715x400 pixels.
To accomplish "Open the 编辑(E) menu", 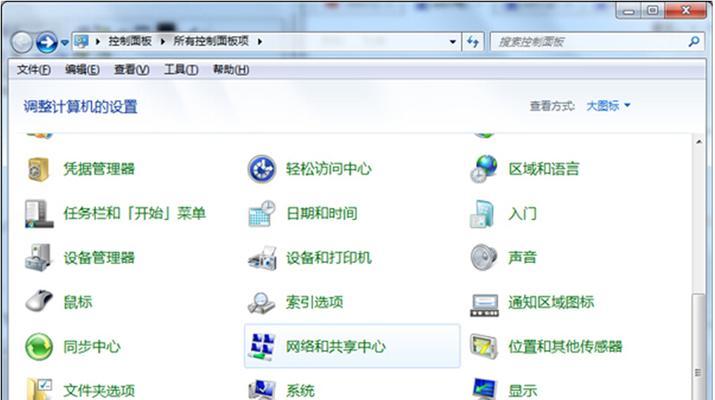I will pyautogui.click(x=82, y=70).
